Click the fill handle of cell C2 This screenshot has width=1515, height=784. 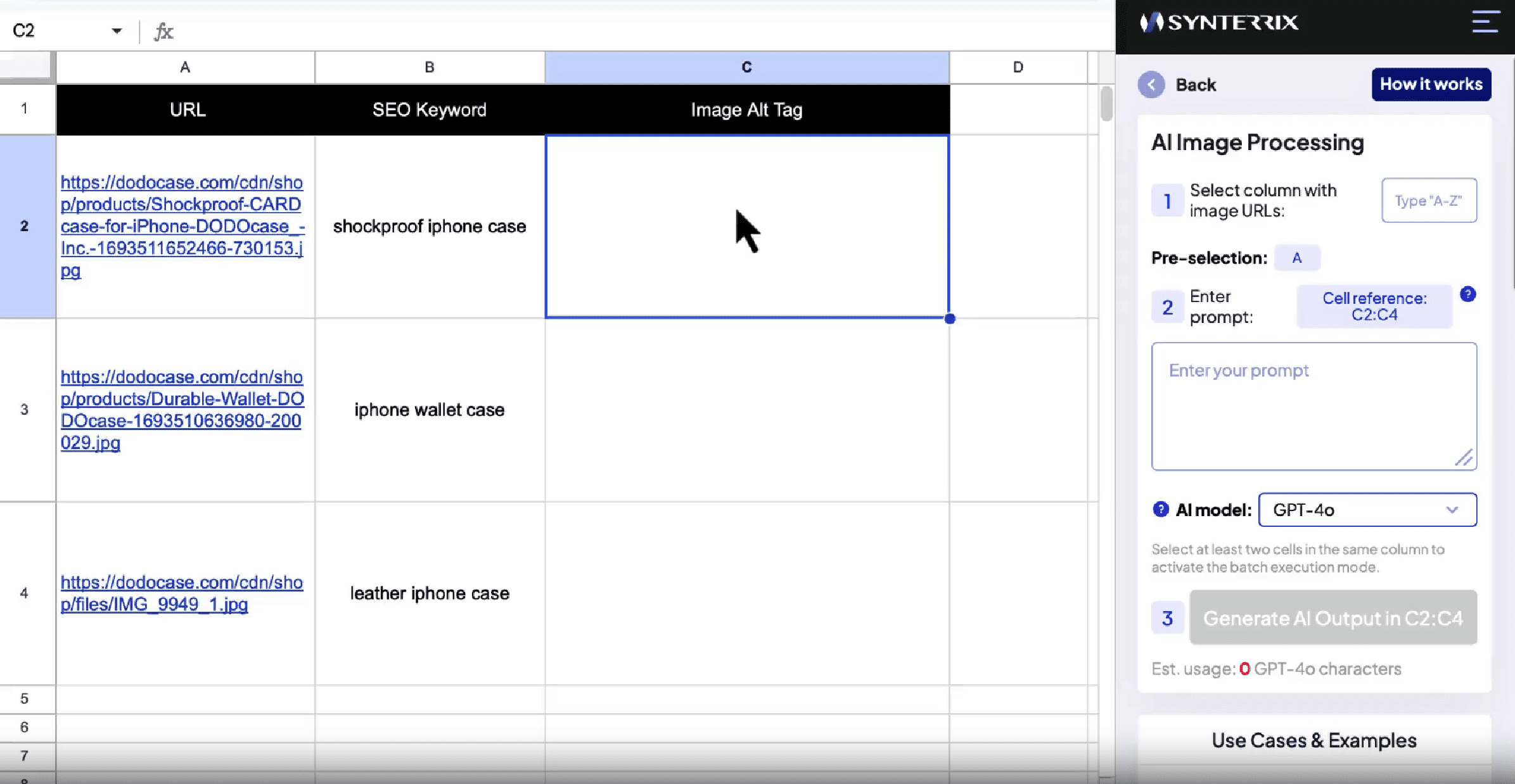pos(949,319)
